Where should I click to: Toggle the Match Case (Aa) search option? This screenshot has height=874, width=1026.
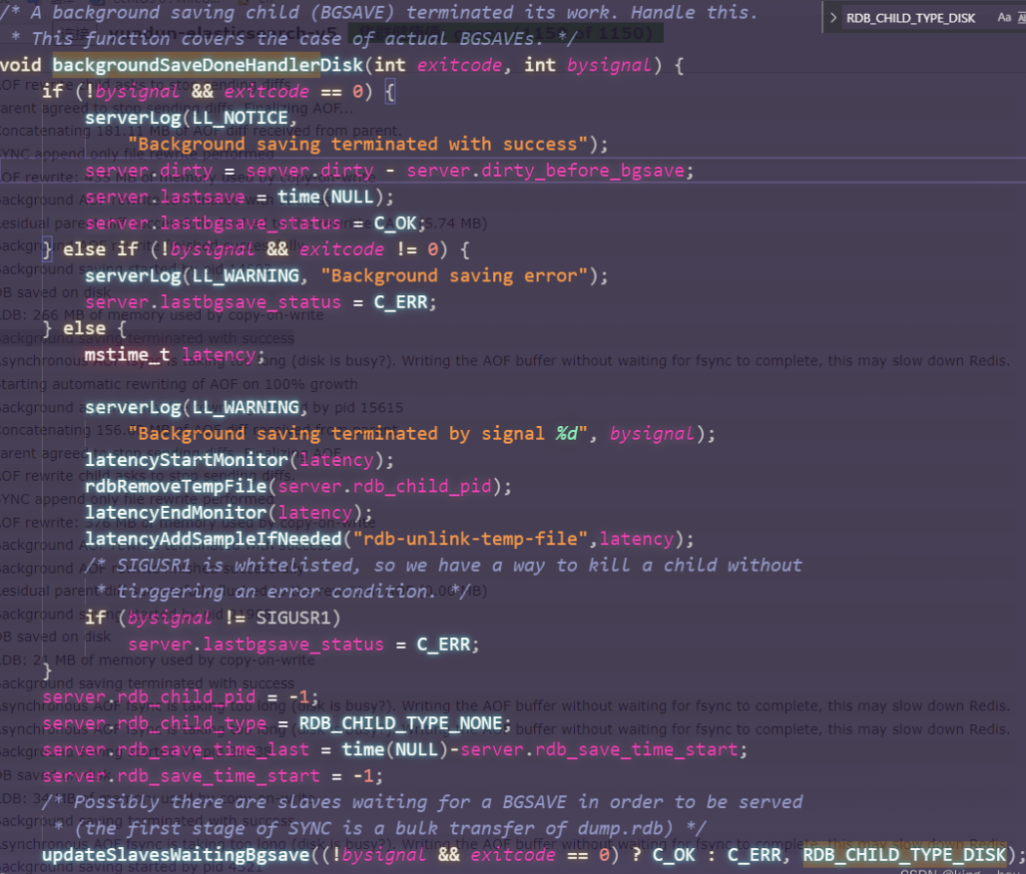click(x=1004, y=18)
